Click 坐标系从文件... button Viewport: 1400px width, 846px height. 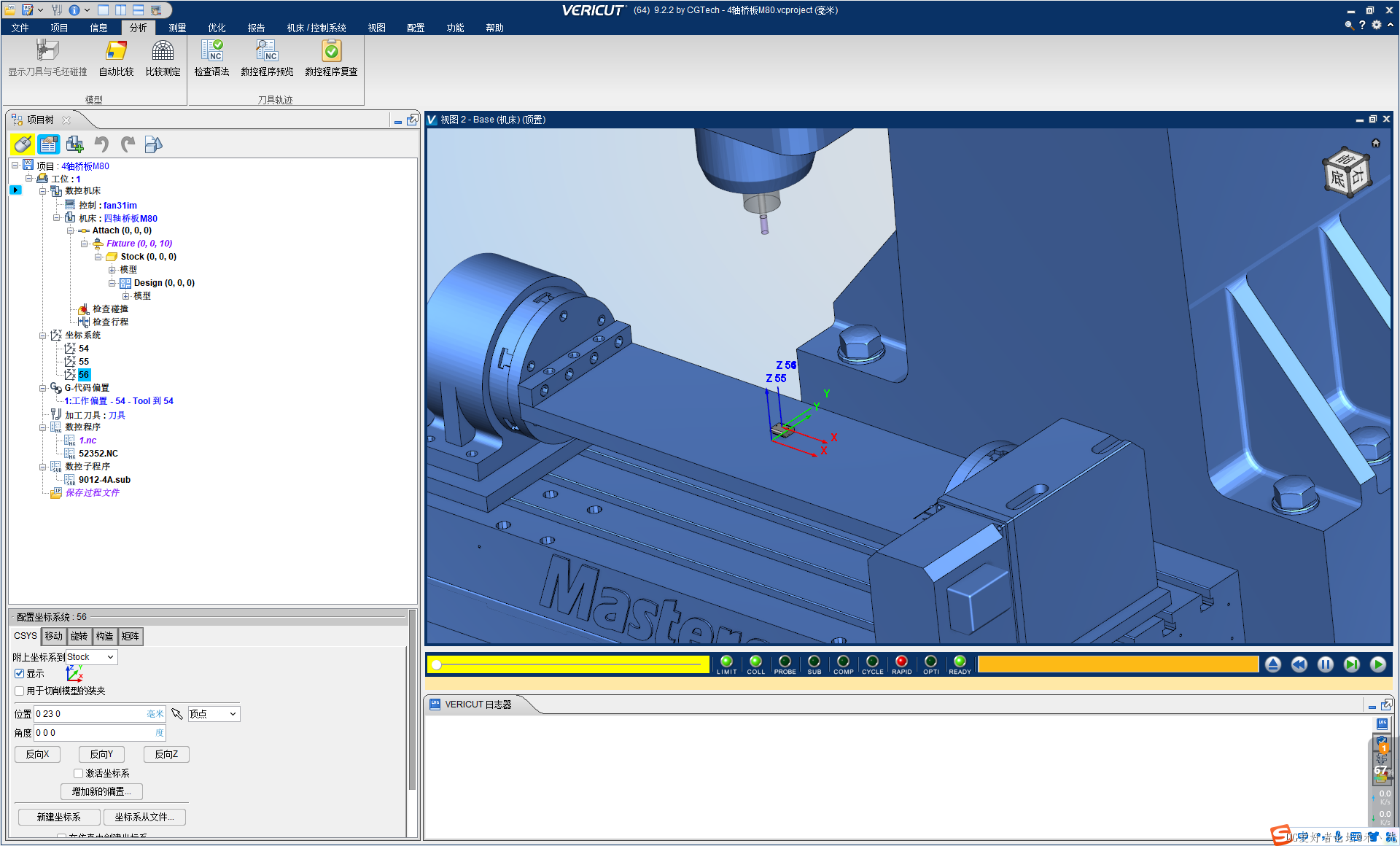[144, 817]
